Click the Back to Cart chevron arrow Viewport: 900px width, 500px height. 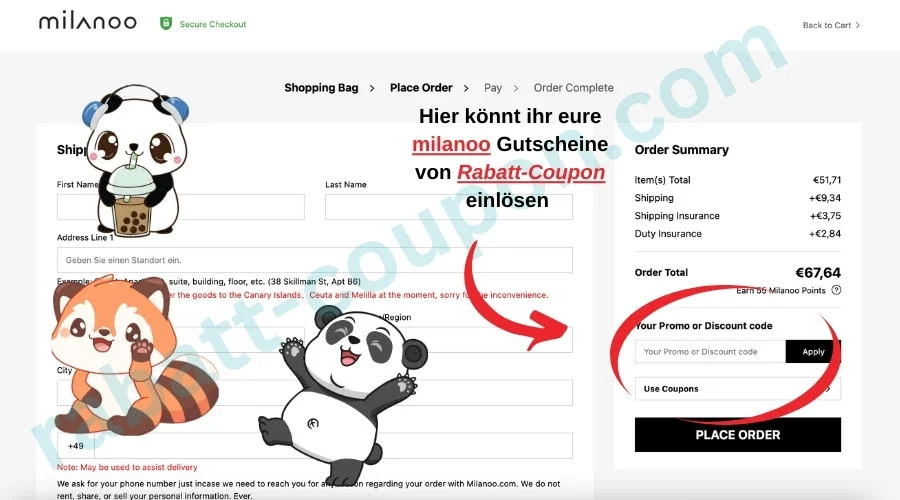point(858,25)
